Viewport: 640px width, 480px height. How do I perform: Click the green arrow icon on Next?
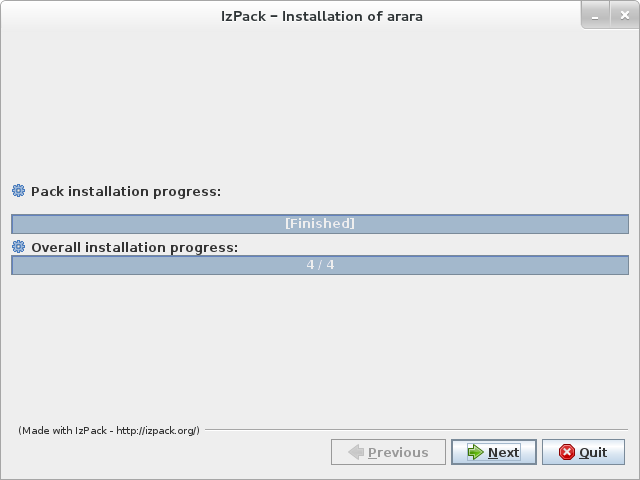tap(475, 452)
